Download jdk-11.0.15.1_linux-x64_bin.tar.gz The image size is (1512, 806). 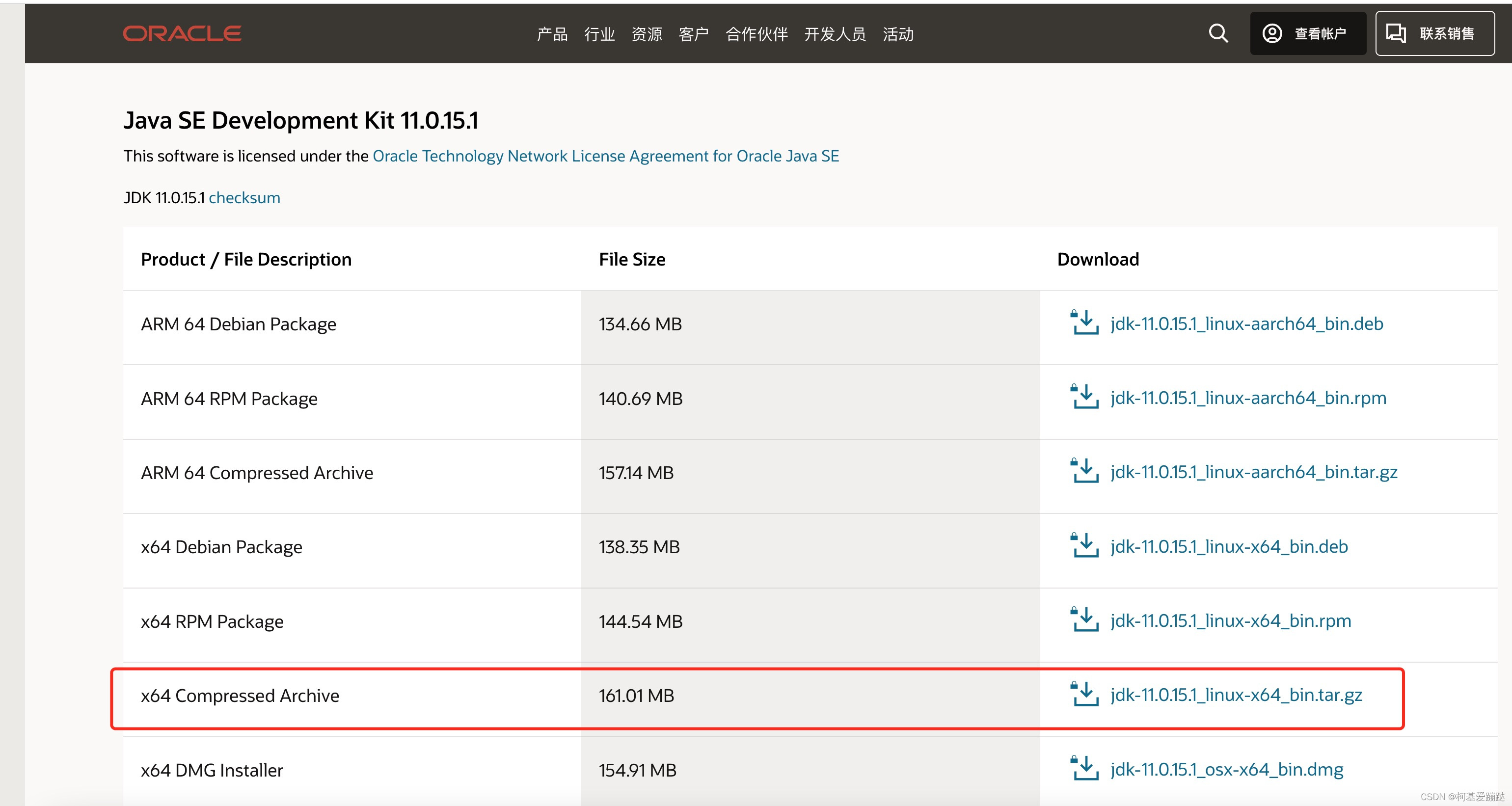[x=1236, y=695]
